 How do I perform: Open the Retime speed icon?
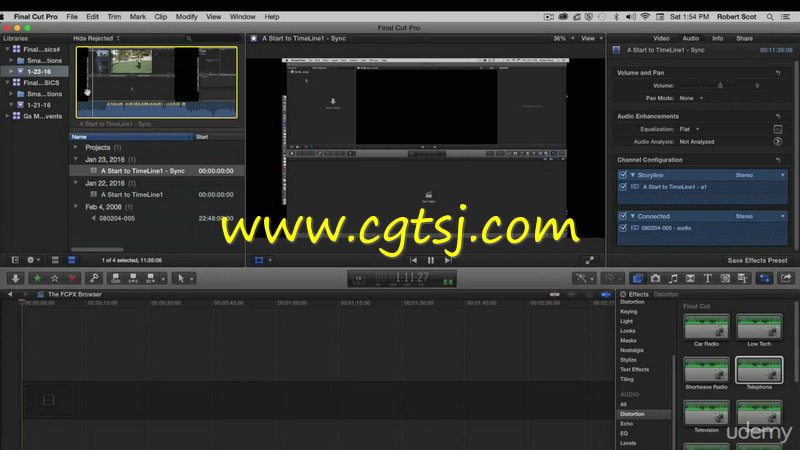pos(610,279)
